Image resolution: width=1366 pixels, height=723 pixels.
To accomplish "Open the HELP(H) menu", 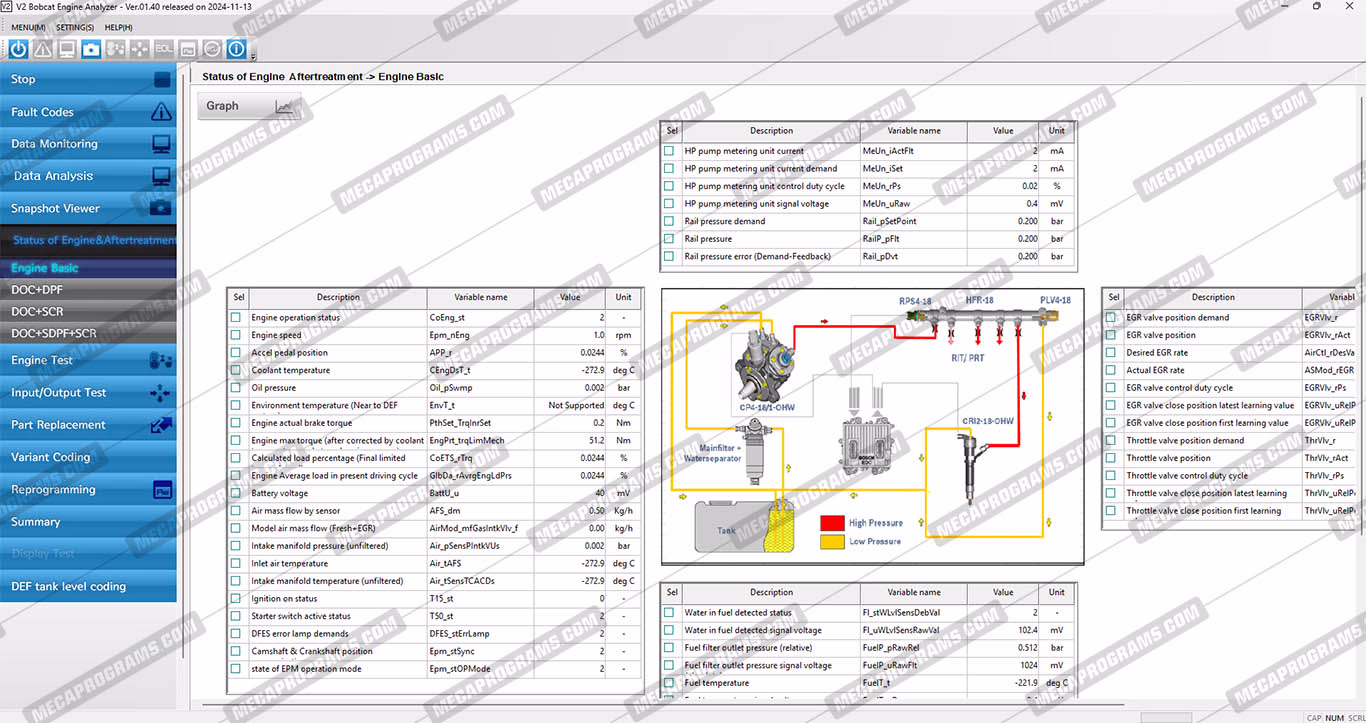I will click(x=118, y=27).
